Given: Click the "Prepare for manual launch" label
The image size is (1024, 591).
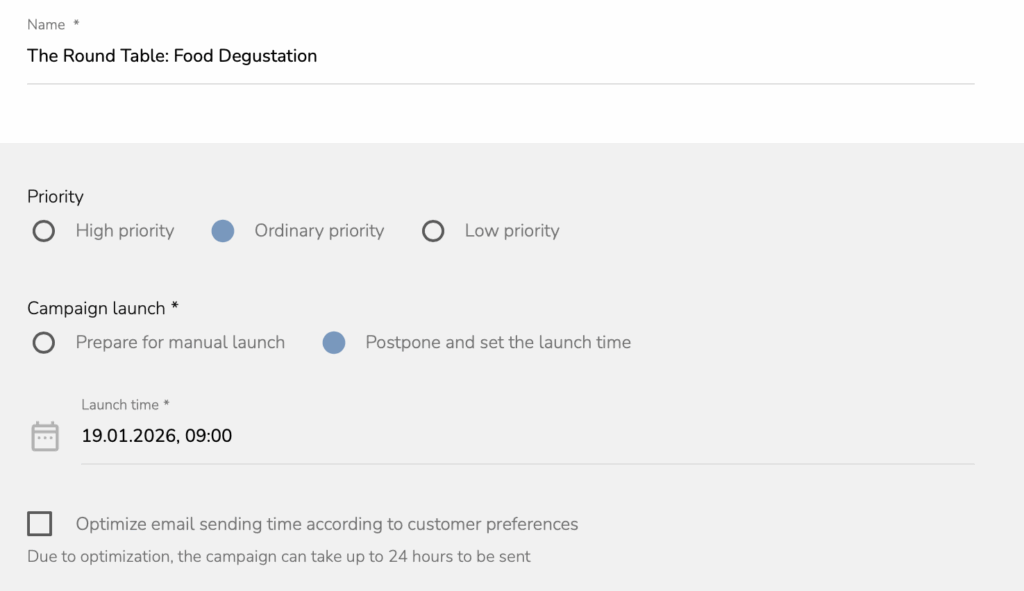Looking at the screenshot, I should [180, 342].
